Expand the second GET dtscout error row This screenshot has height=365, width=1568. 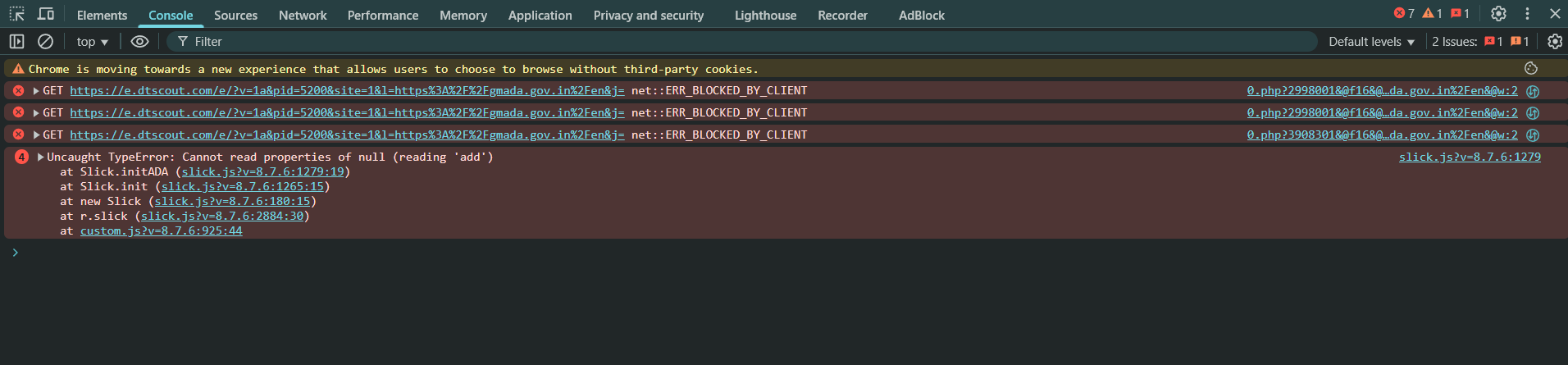[x=36, y=113]
